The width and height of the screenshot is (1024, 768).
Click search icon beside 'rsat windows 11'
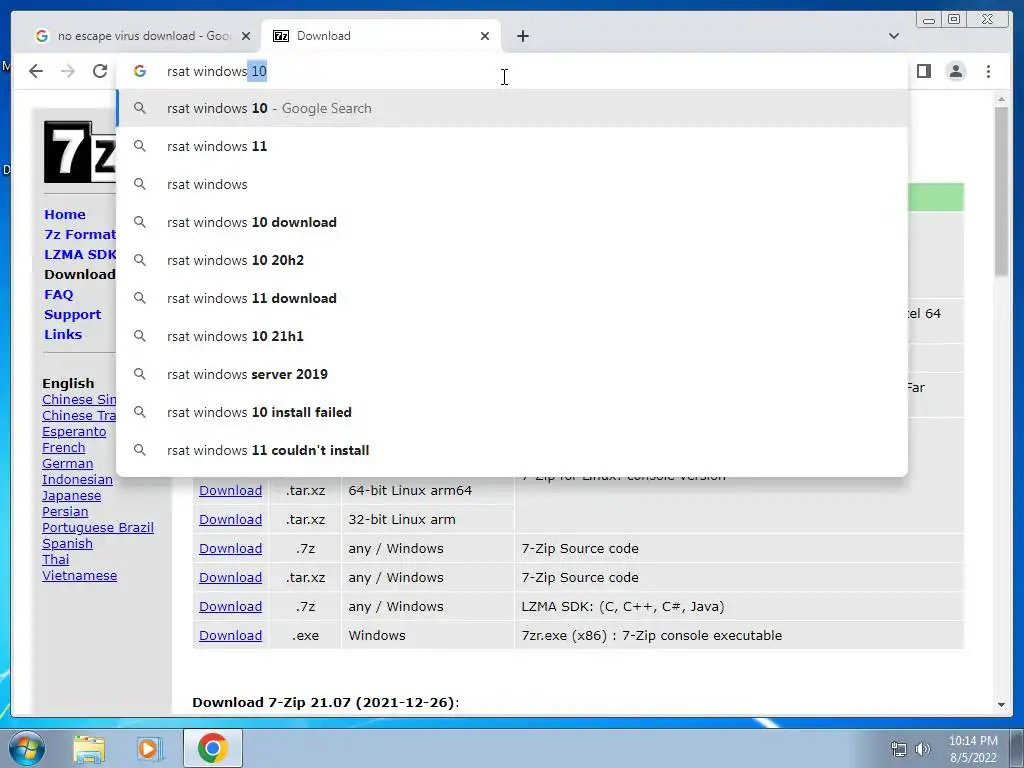(x=140, y=146)
